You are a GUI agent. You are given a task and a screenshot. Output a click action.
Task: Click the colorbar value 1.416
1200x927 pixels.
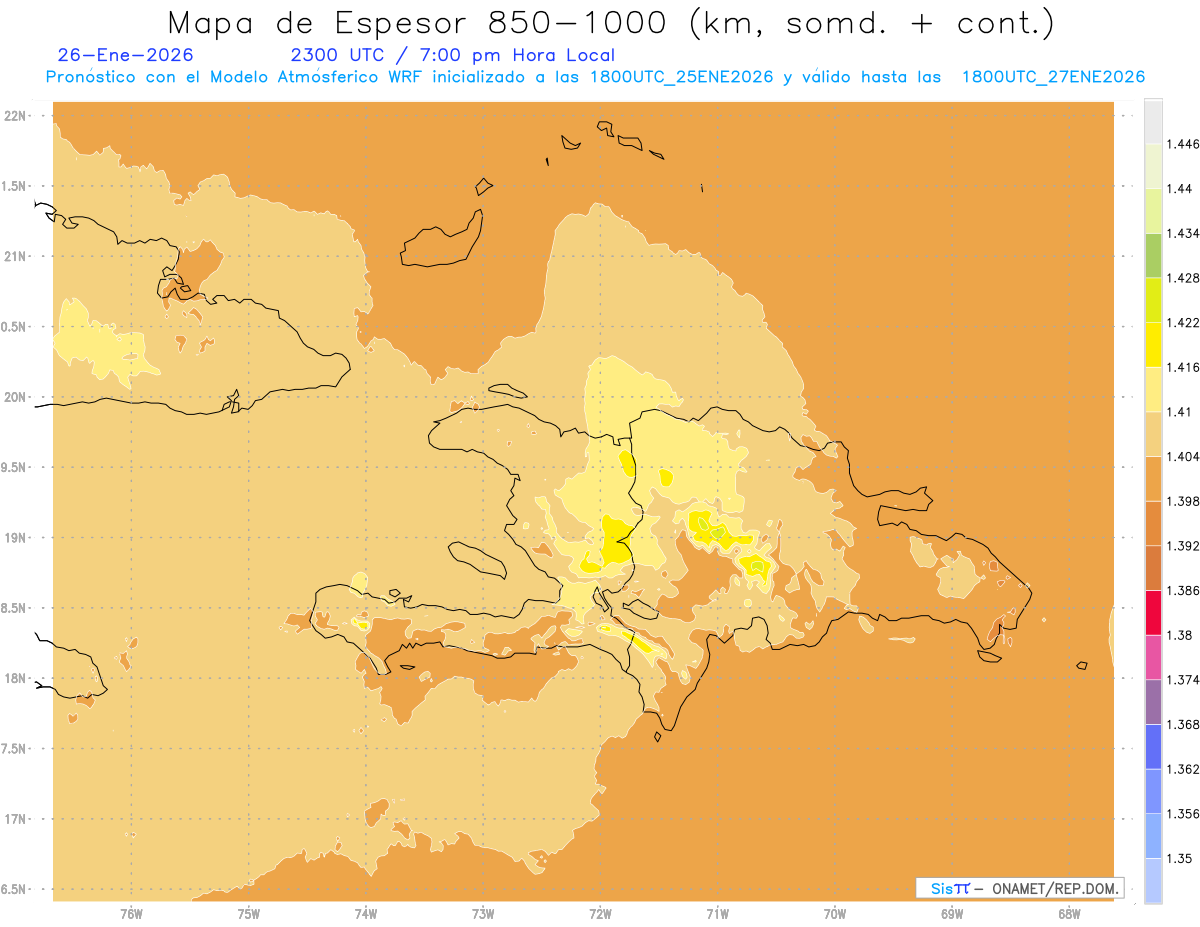click(x=1184, y=367)
